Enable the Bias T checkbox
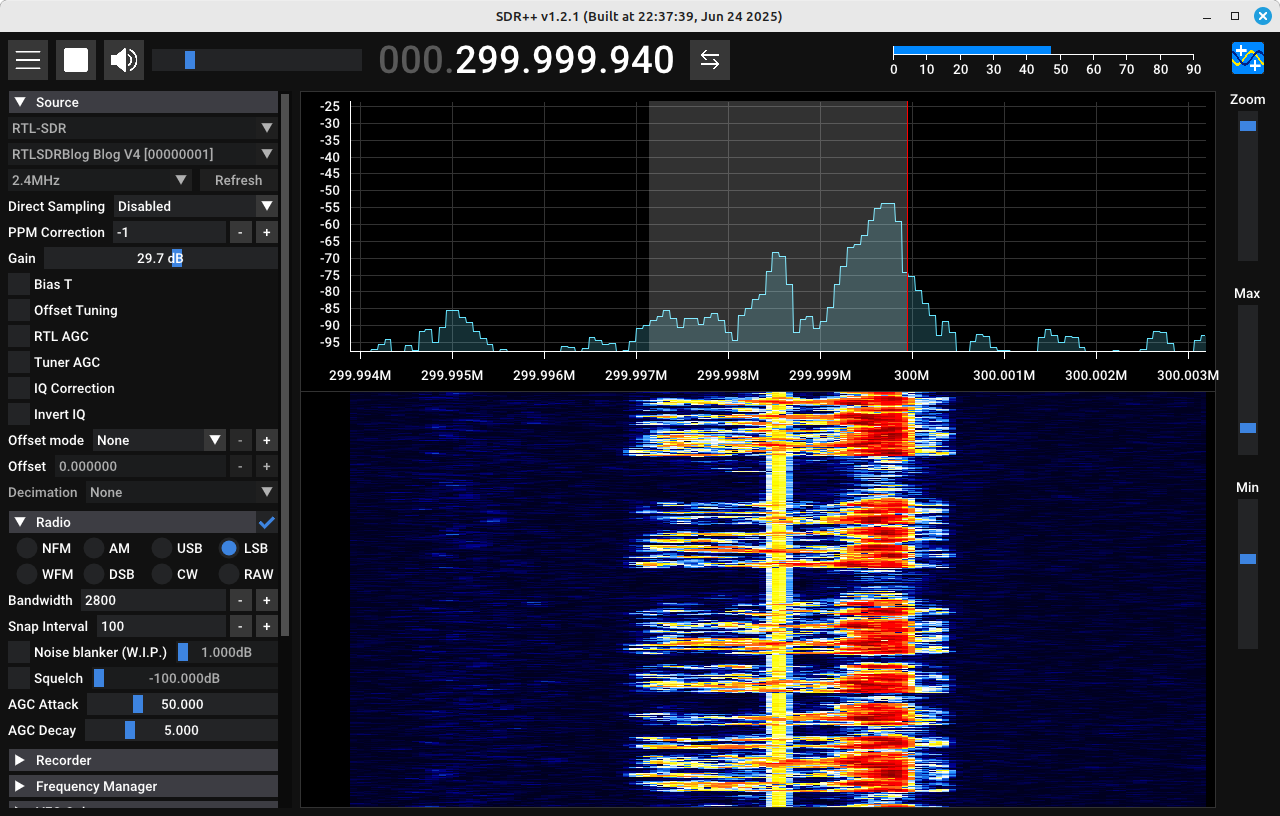Screen dimensions: 1280x816 click(x=19, y=284)
